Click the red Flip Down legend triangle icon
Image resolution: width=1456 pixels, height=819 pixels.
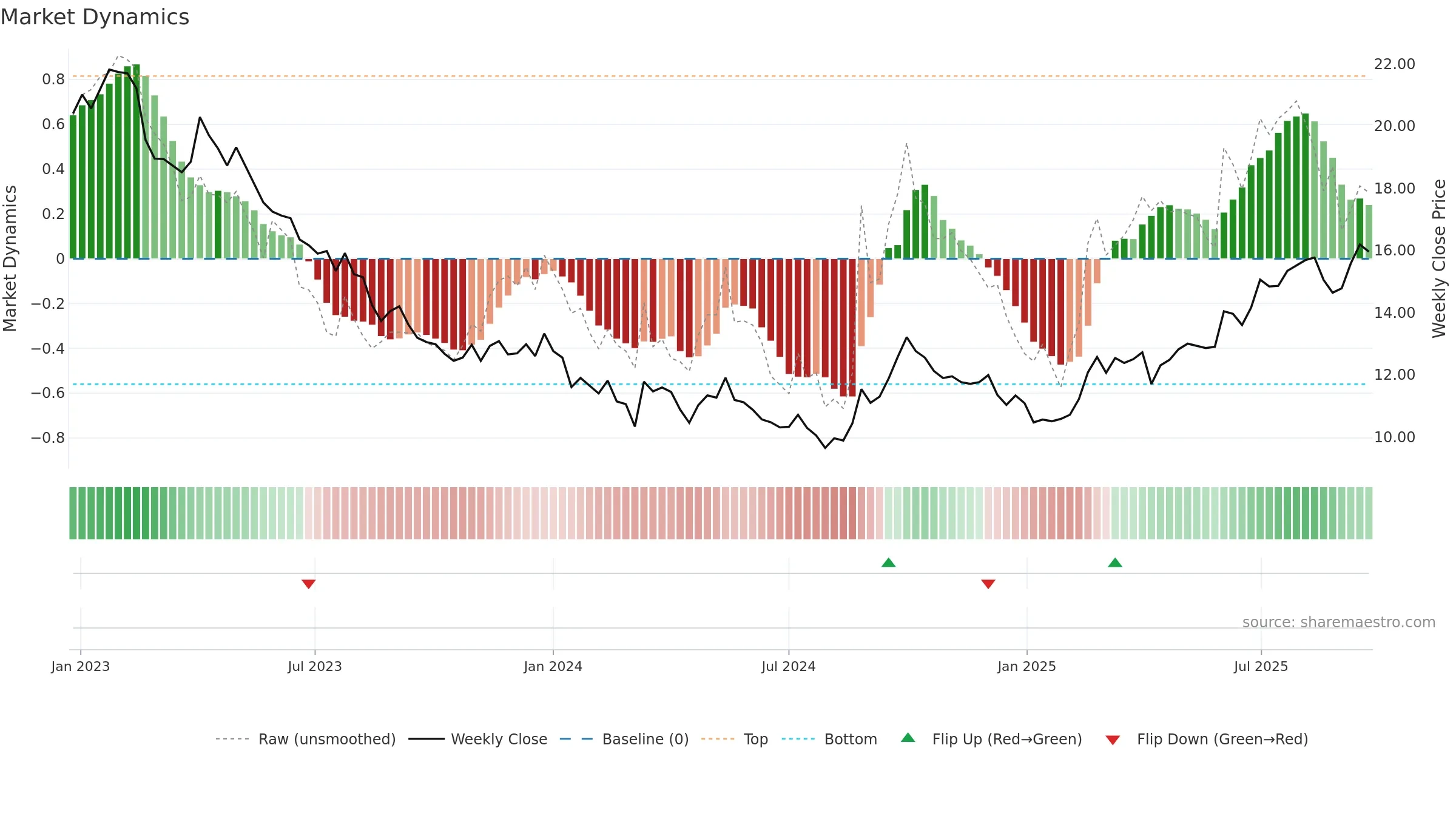(1113, 740)
